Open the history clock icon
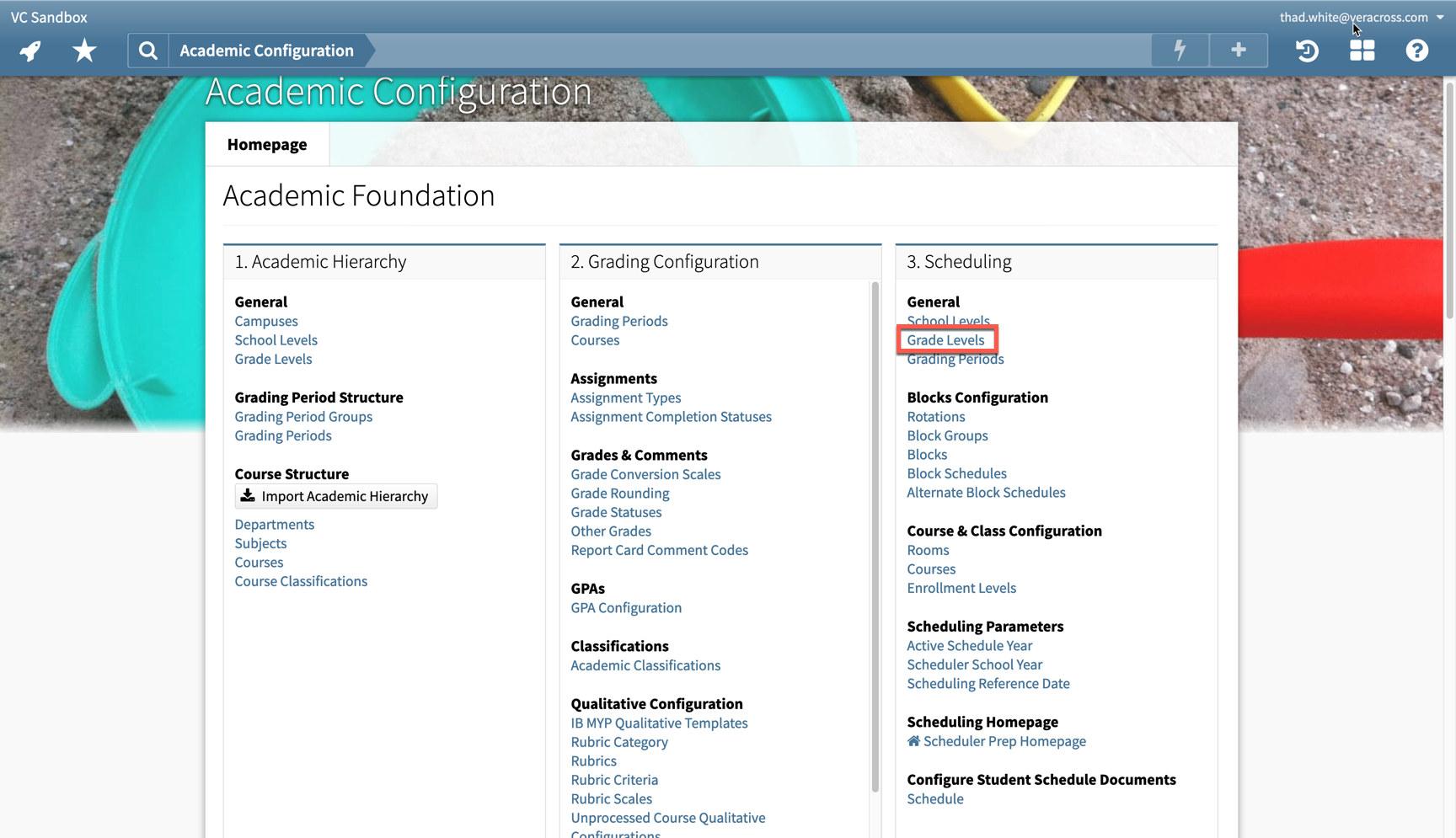The height and width of the screenshot is (838, 1456). pos(1307,51)
